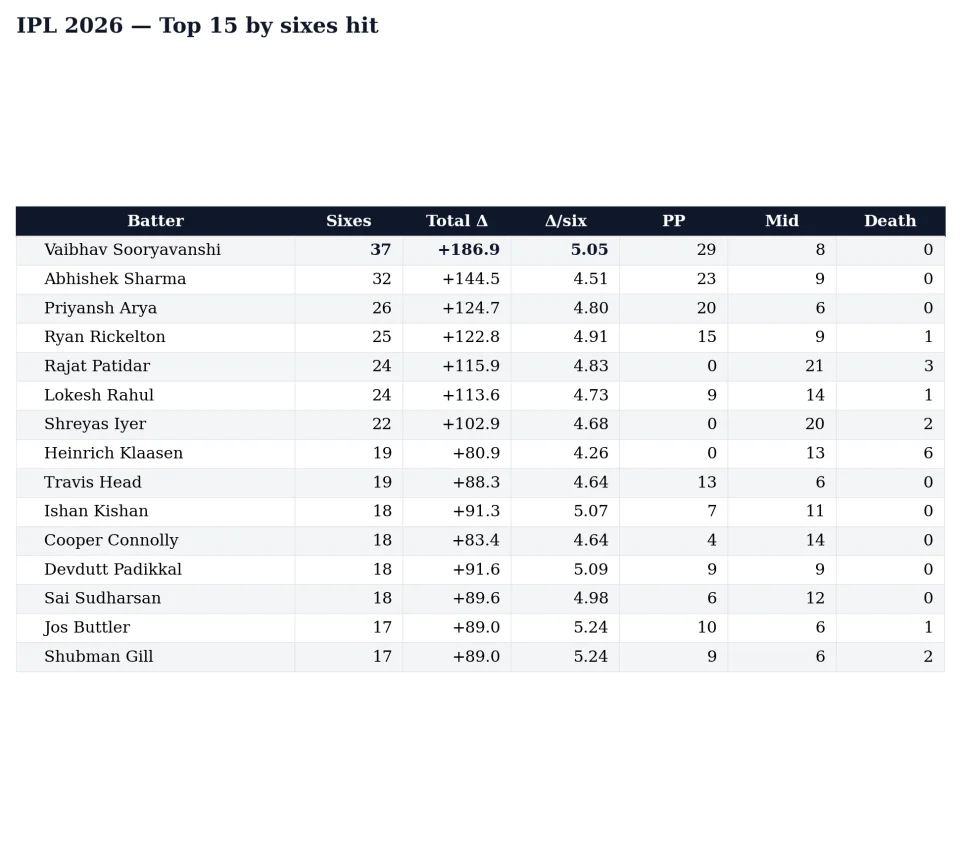Click the 4.91 delta per six value
This screenshot has width=960, height=841.
click(x=590, y=337)
